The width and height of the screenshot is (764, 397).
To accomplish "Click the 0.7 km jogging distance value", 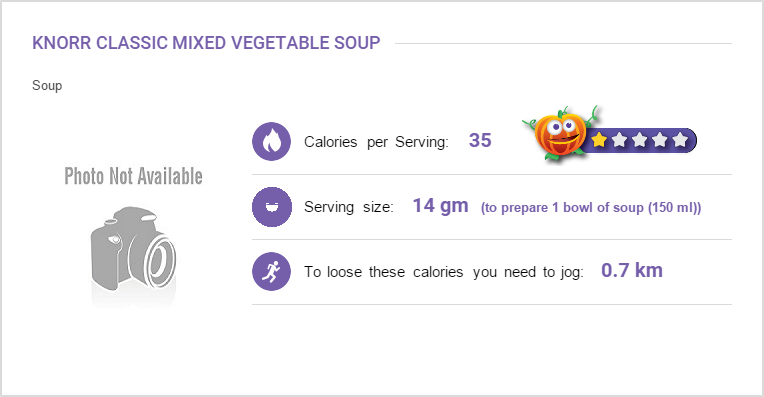I will [632, 270].
